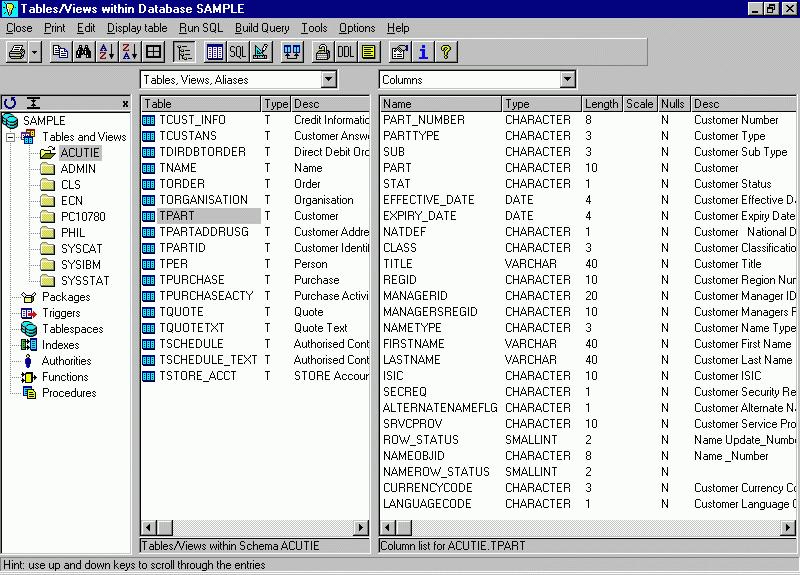The width and height of the screenshot is (800, 575).
Task: Click the Nulls column header
Action: coord(673,104)
